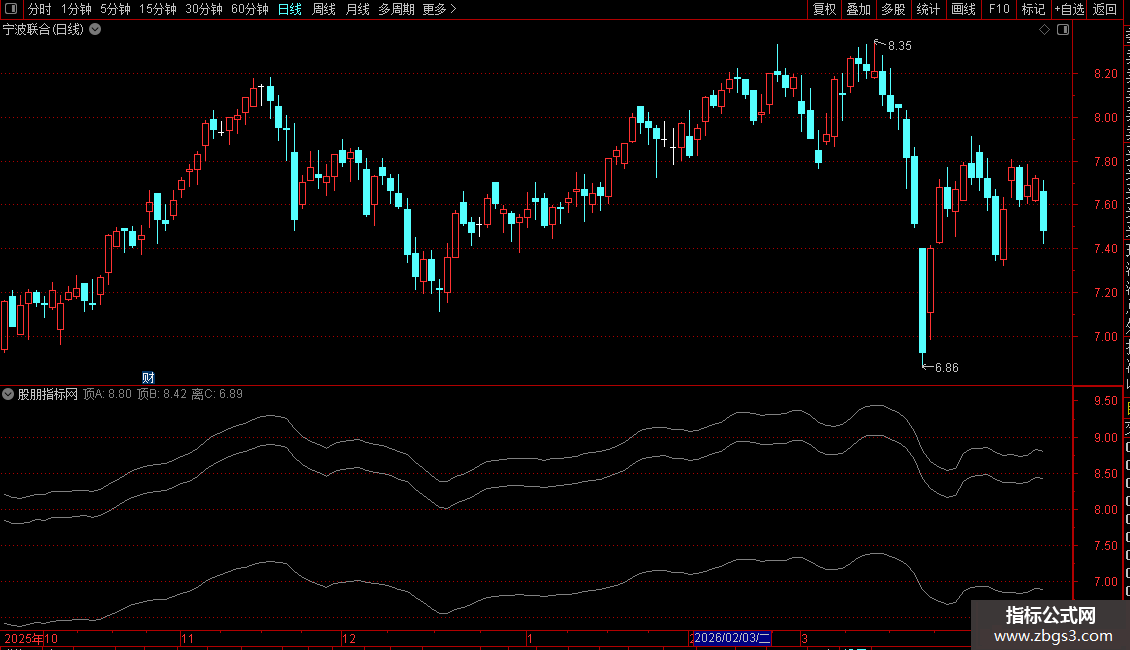The height and width of the screenshot is (650, 1130).
Task: Click the 返回 back button
Action: click(x=1104, y=9)
